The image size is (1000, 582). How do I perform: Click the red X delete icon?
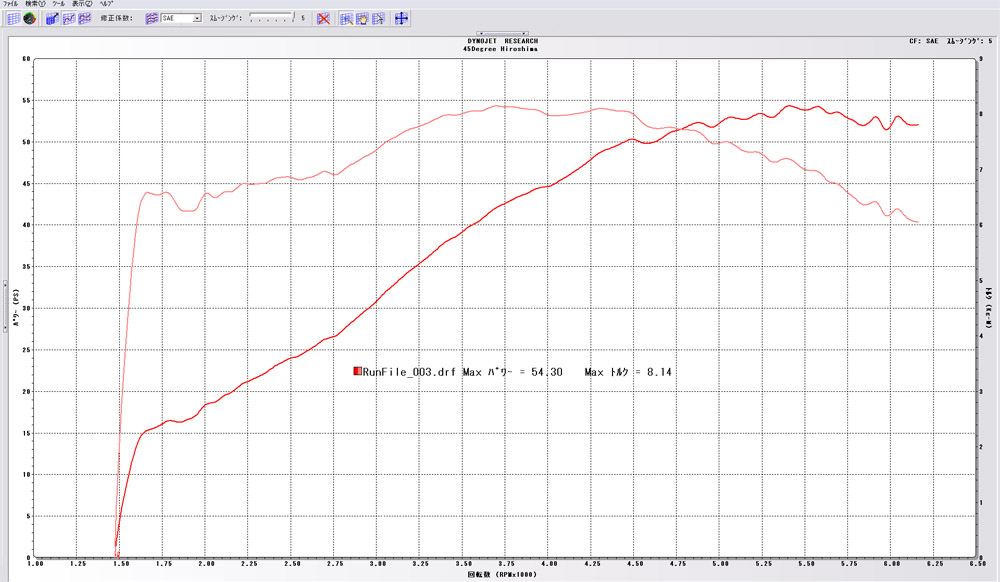click(x=323, y=18)
